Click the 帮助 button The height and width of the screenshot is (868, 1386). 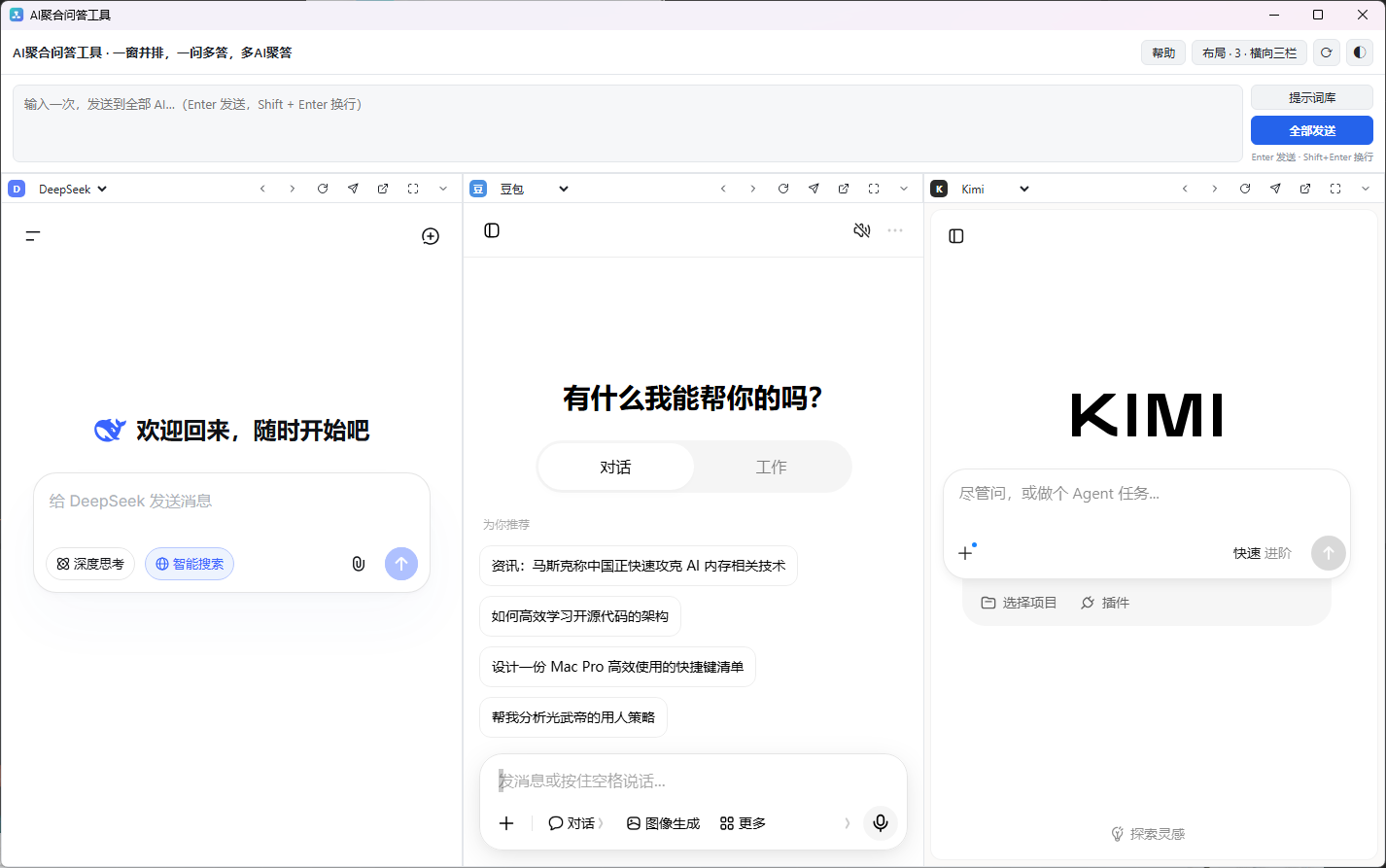tap(1163, 52)
